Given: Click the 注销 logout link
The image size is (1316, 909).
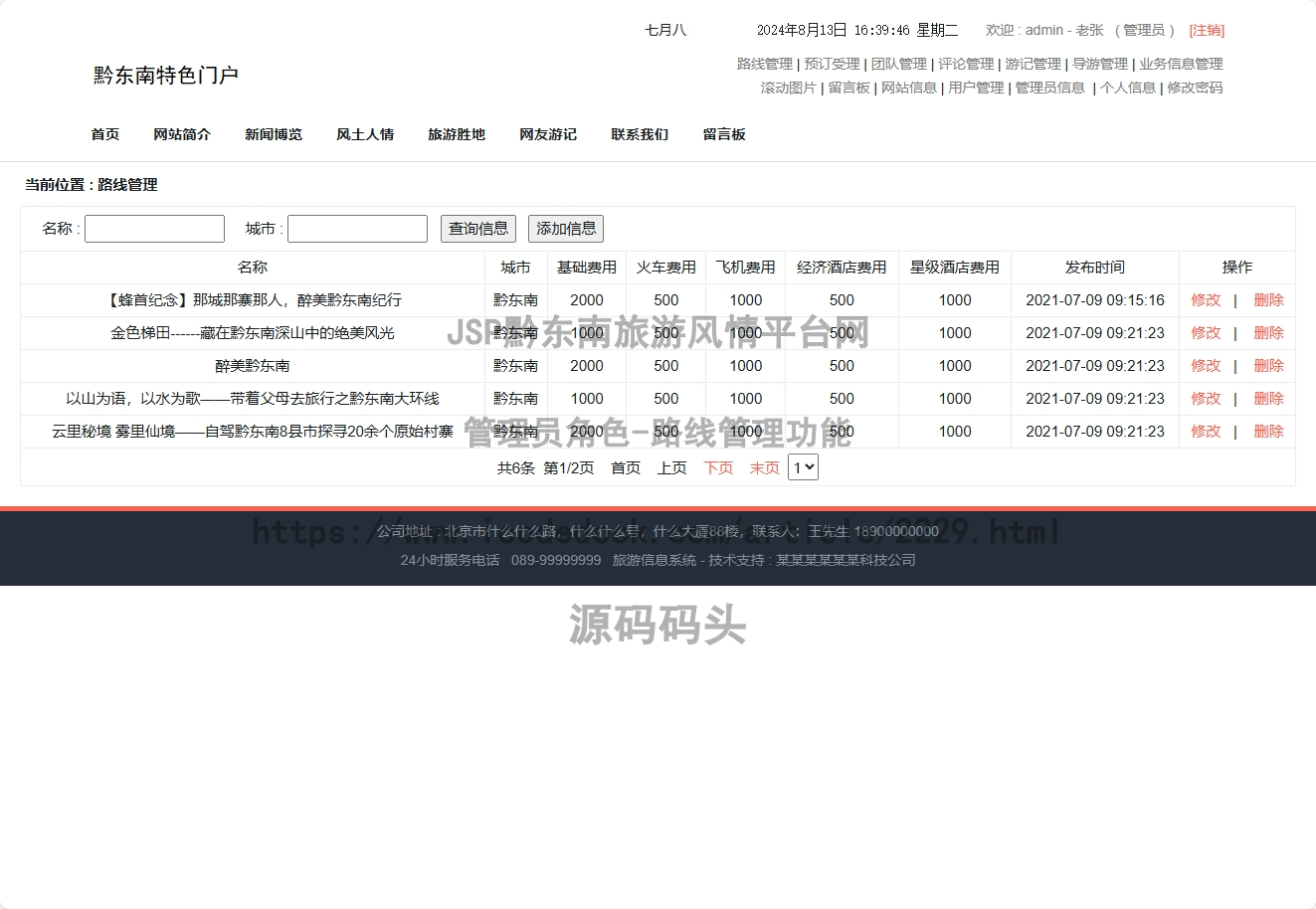Looking at the screenshot, I should pos(1207,31).
